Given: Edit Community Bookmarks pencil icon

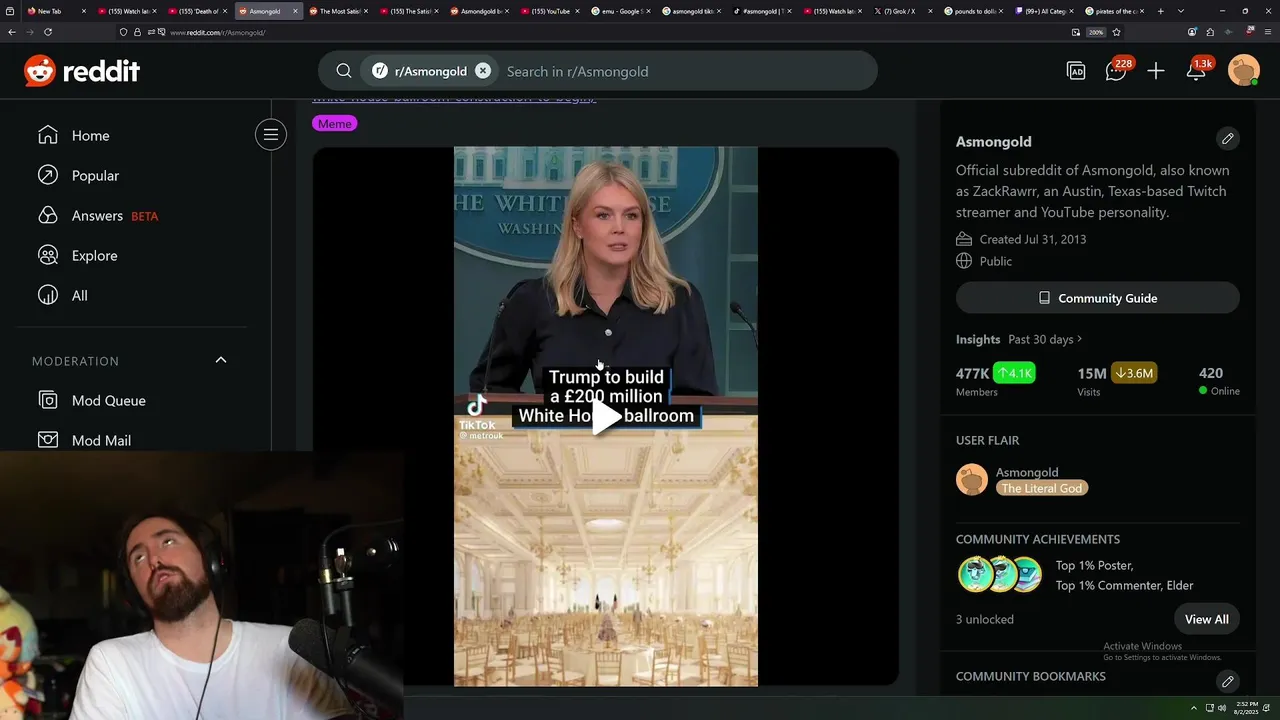Looking at the screenshot, I should (x=1228, y=681).
